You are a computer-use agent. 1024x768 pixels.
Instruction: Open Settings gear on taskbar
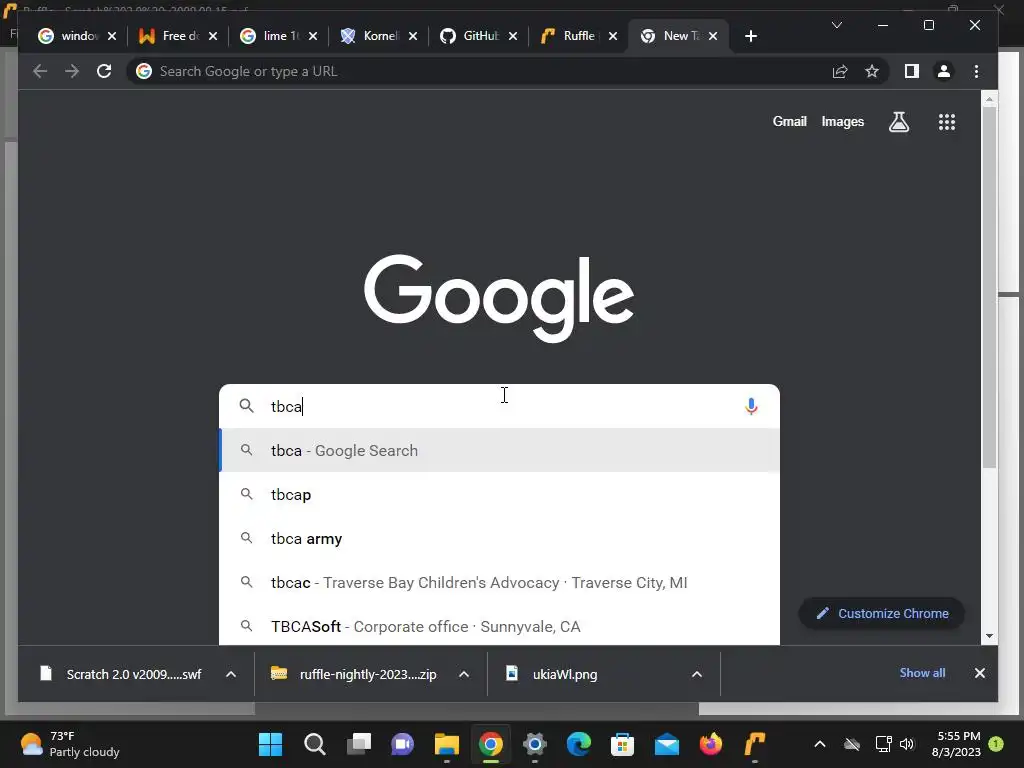[x=534, y=744]
